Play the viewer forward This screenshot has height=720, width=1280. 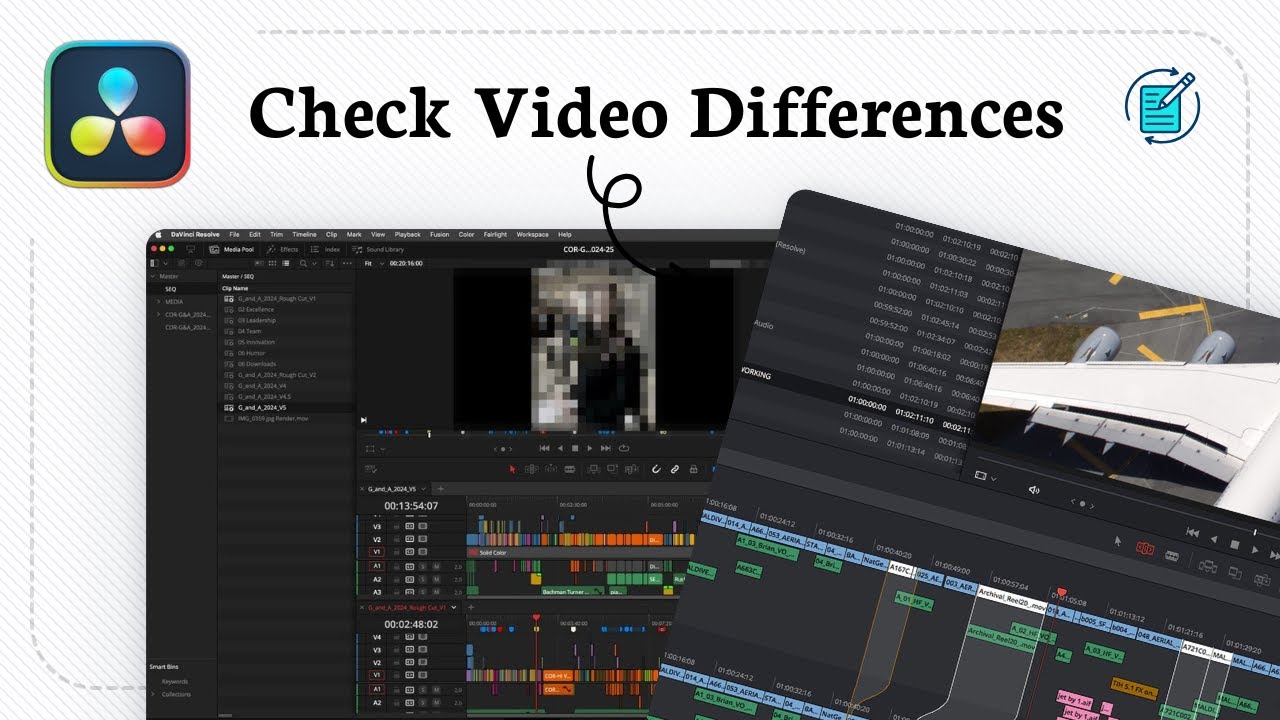590,448
